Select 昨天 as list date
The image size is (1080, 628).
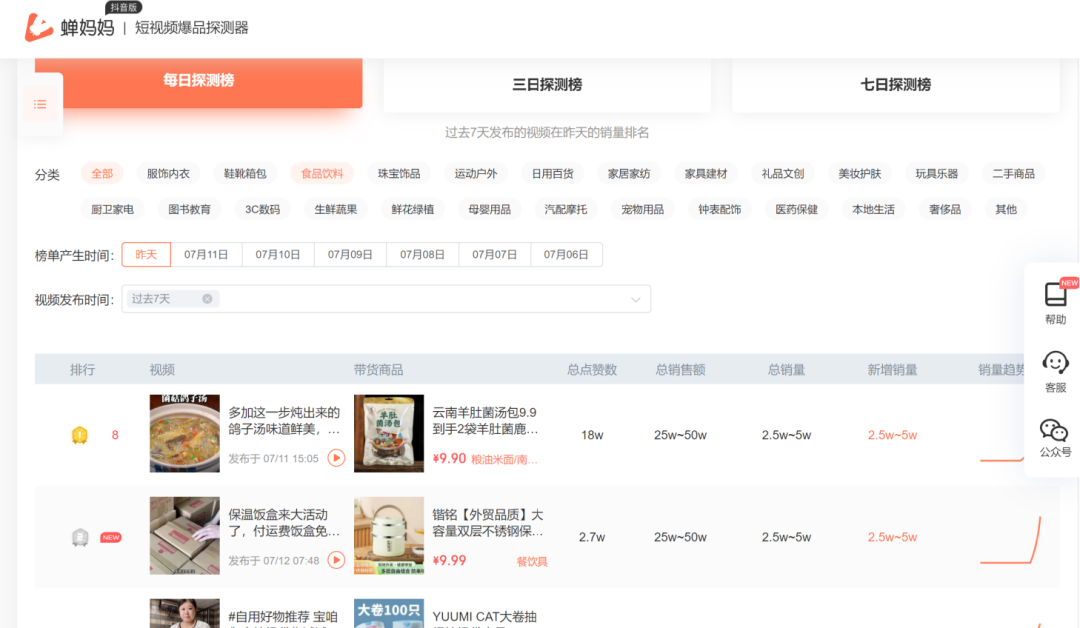[x=146, y=255]
